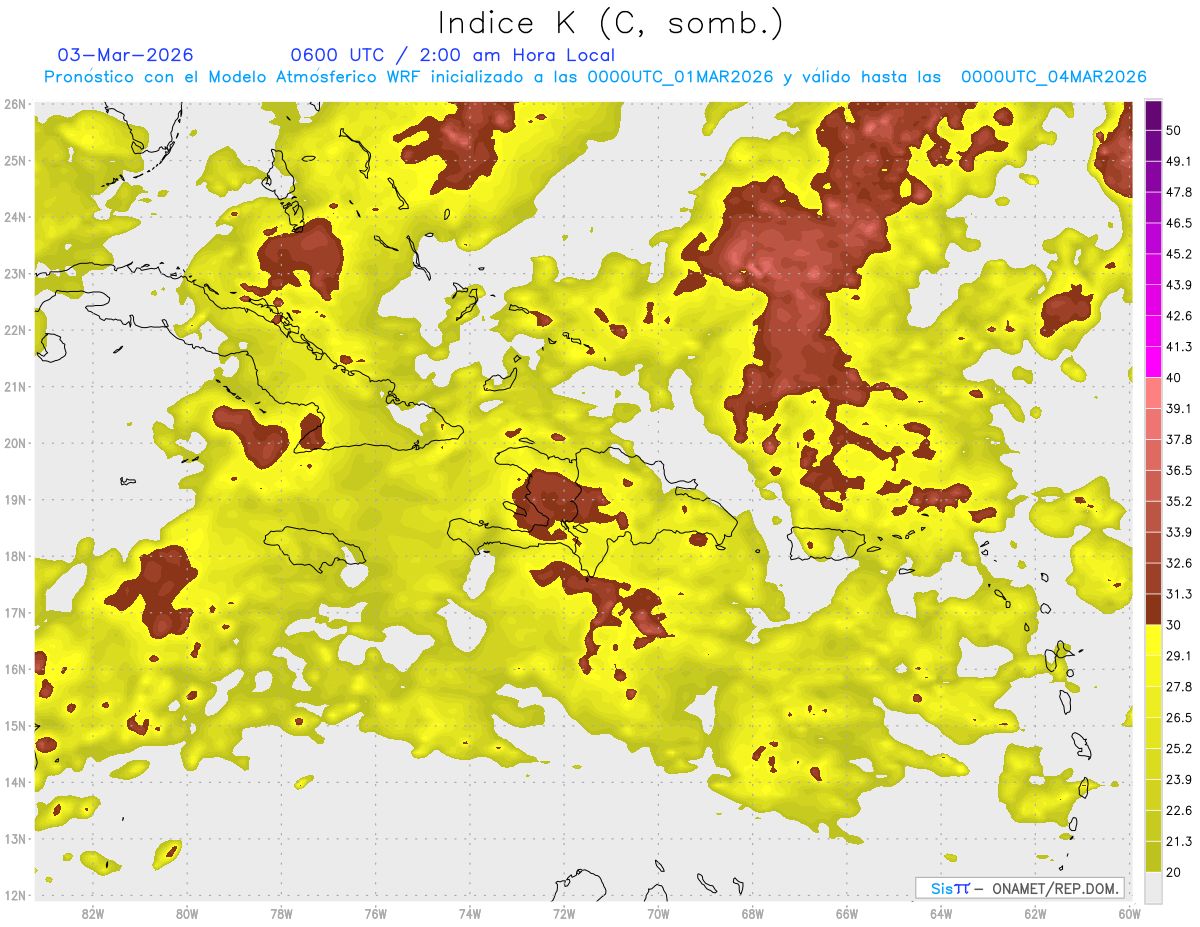Click the colorbar value "43.9"

(1178, 284)
